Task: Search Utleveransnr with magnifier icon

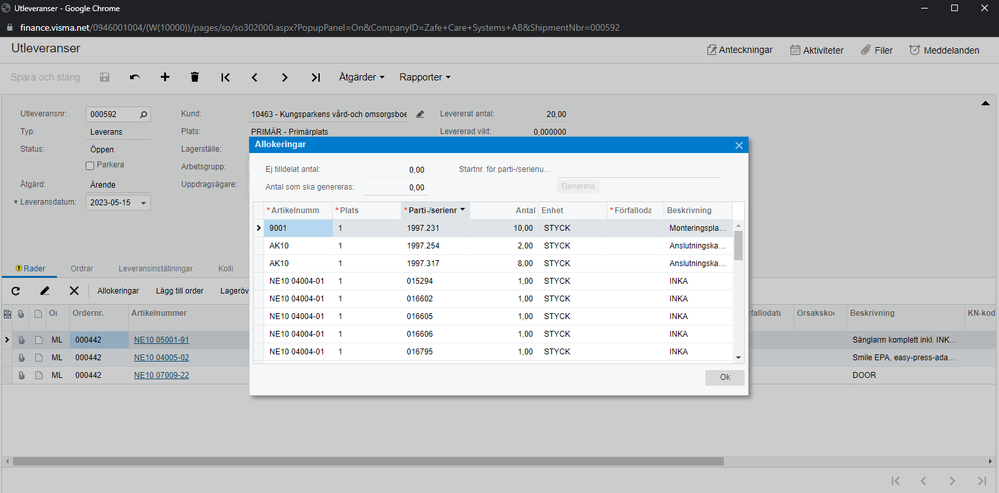Action: pyautogui.click(x=143, y=115)
